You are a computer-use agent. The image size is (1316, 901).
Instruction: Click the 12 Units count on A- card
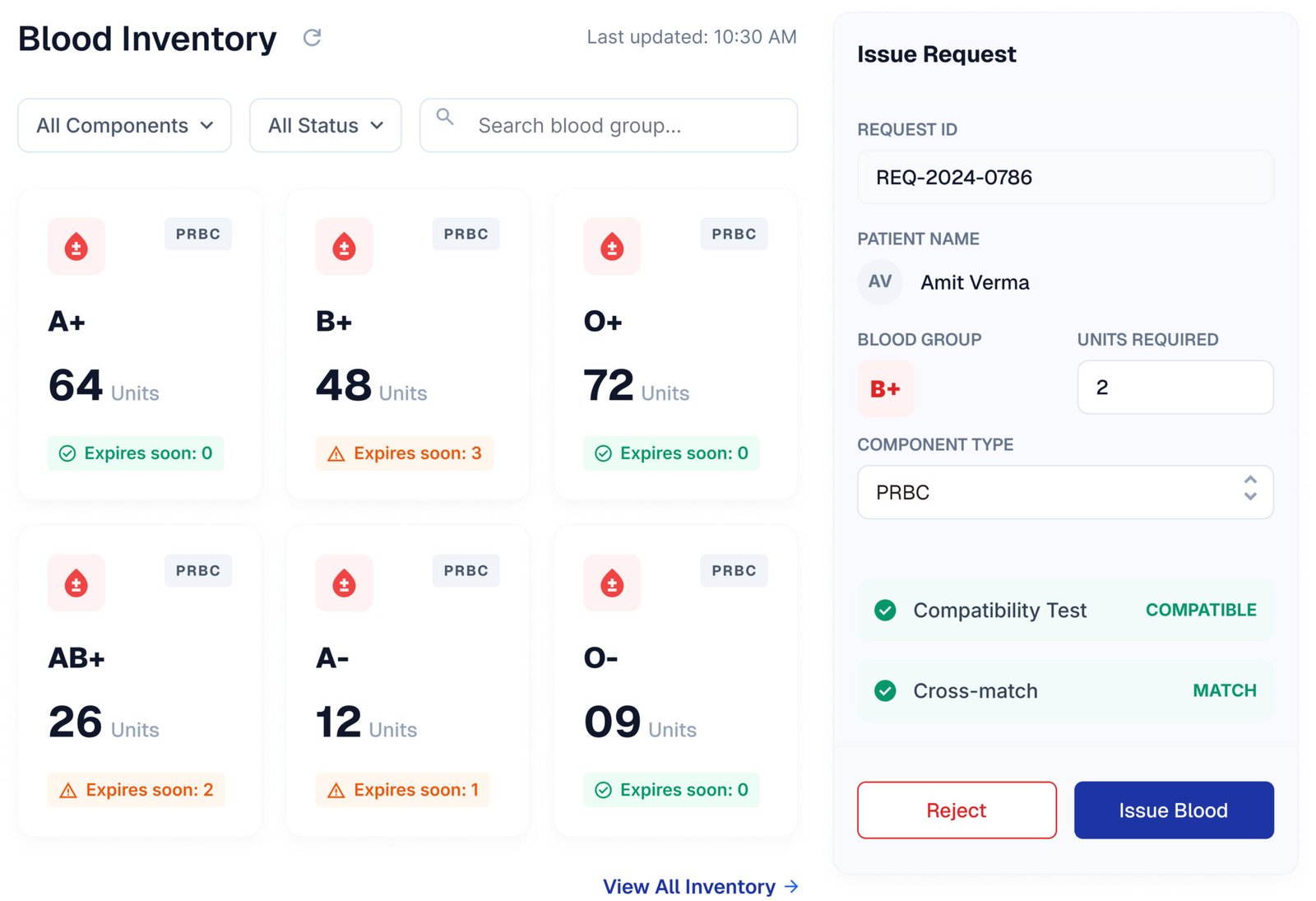(367, 722)
